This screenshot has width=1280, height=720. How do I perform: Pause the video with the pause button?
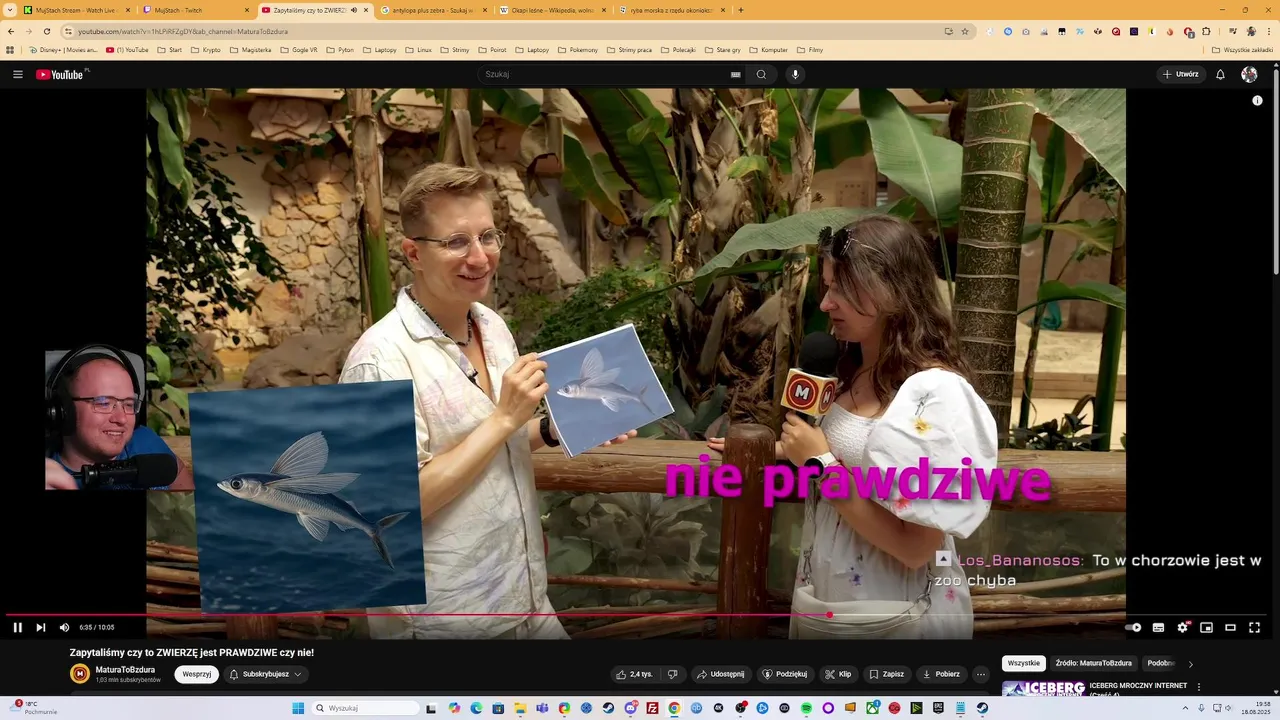click(x=17, y=628)
